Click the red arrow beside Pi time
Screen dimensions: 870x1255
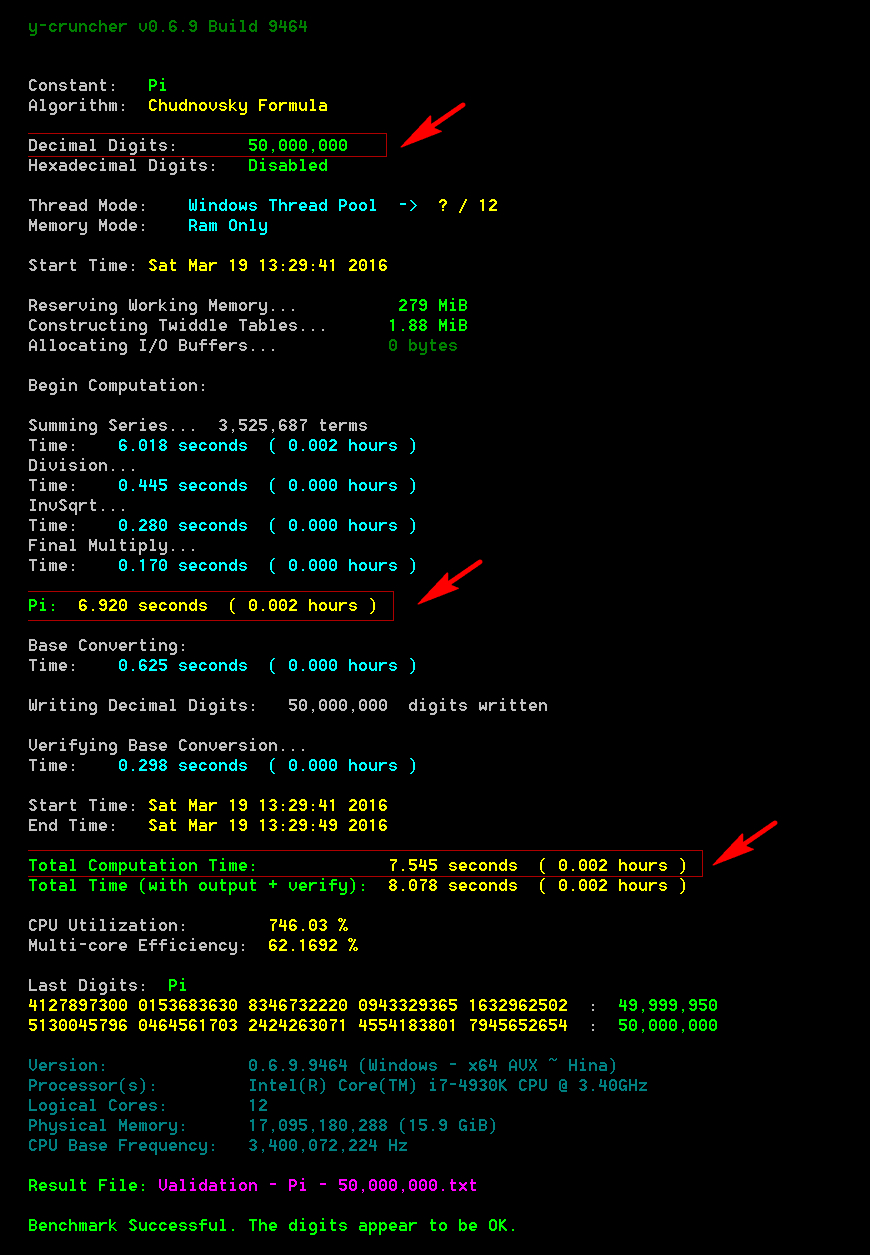pos(449,582)
